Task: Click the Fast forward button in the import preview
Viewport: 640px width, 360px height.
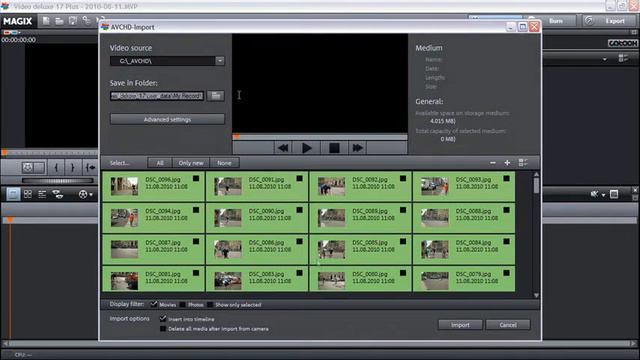Action: (x=358, y=148)
